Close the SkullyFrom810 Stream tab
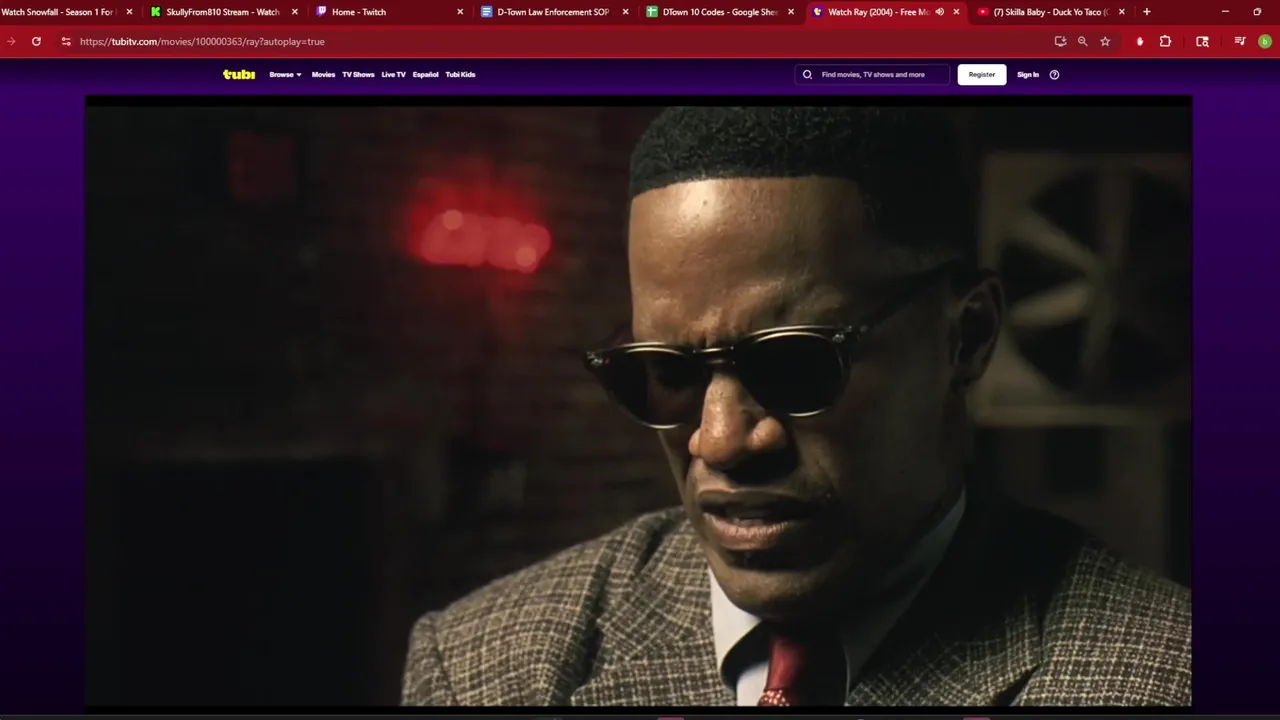The width and height of the screenshot is (1280, 720). pos(294,12)
